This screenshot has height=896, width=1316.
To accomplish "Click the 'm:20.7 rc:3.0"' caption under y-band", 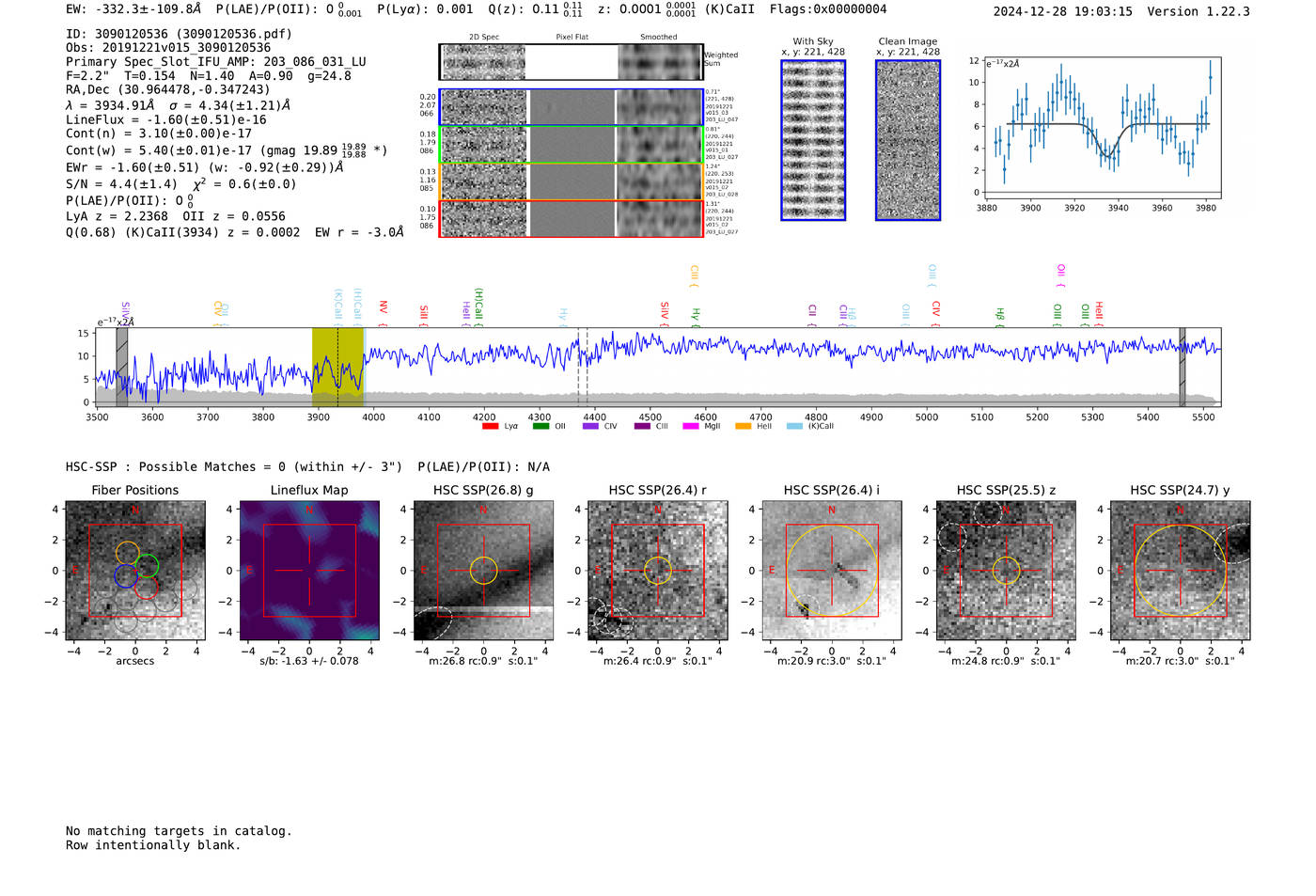I will coord(1181,661).
